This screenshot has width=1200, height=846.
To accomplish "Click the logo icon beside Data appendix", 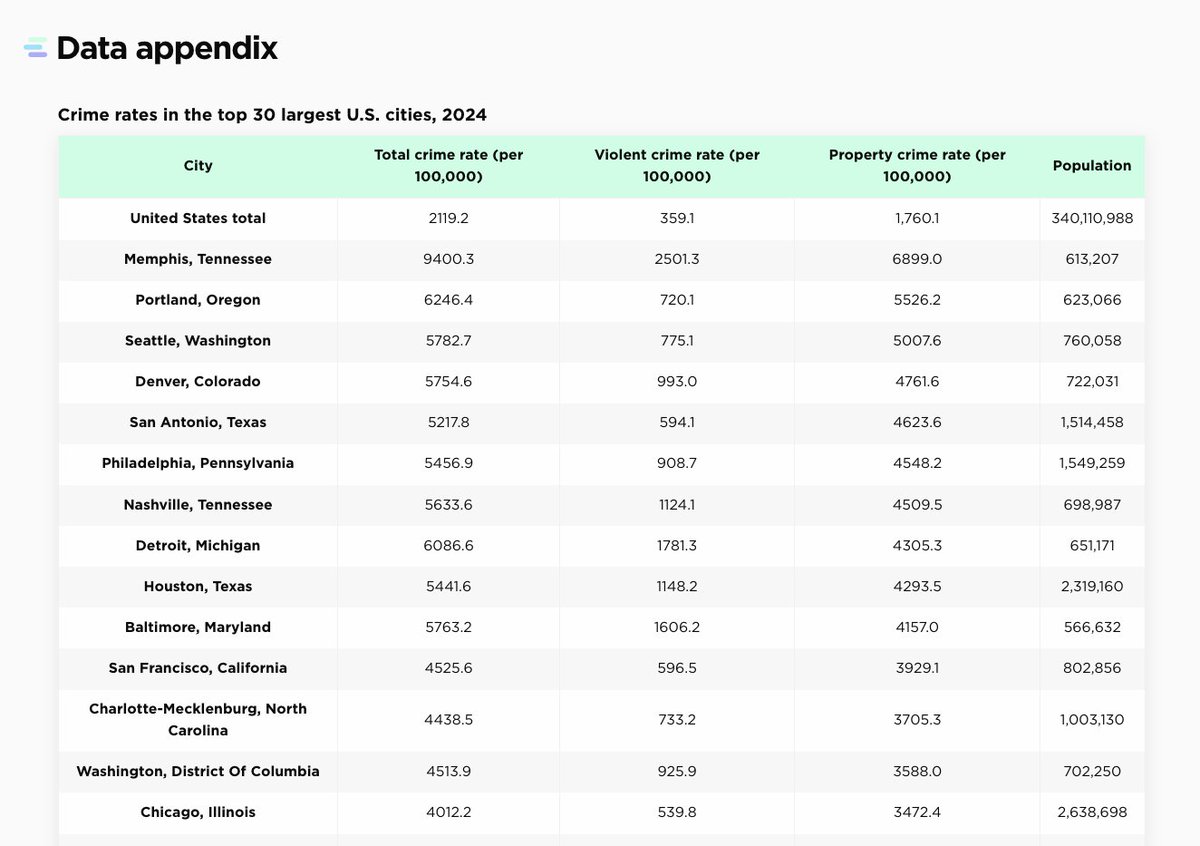I will [36, 47].
